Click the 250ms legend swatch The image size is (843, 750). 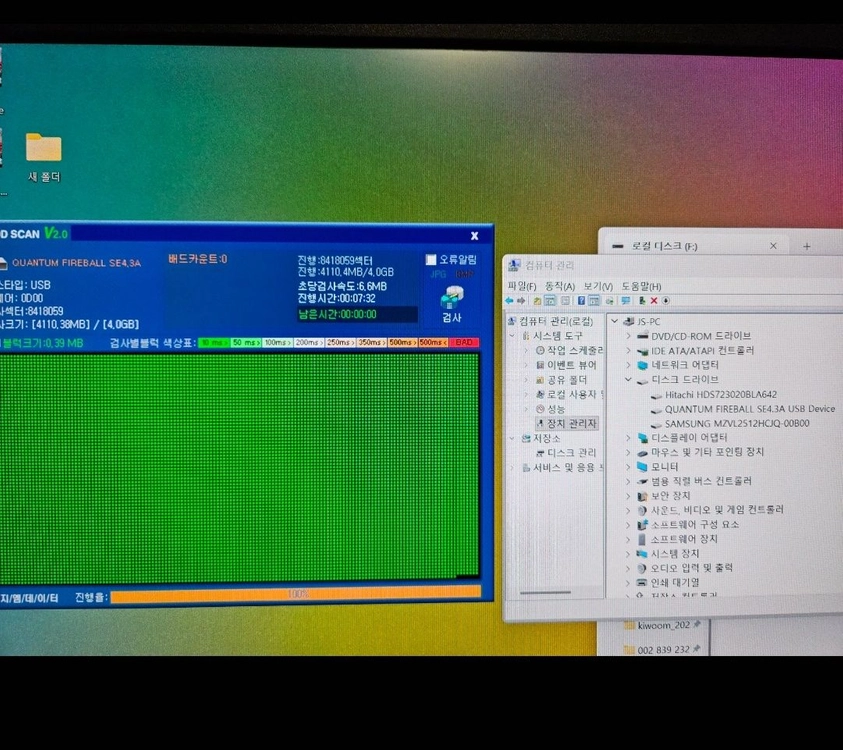tap(340, 342)
